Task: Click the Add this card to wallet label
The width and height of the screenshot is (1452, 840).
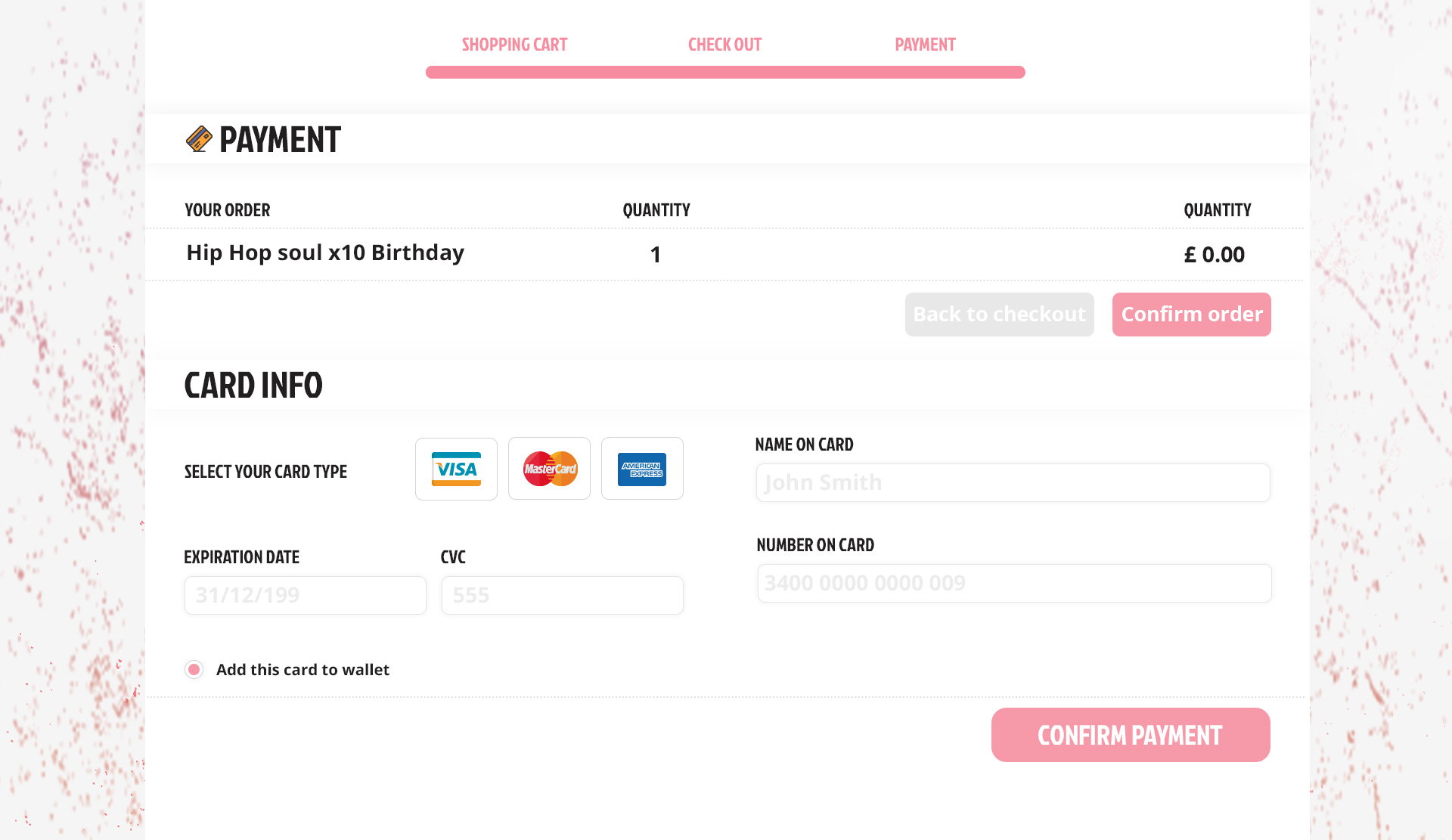Action: point(302,670)
